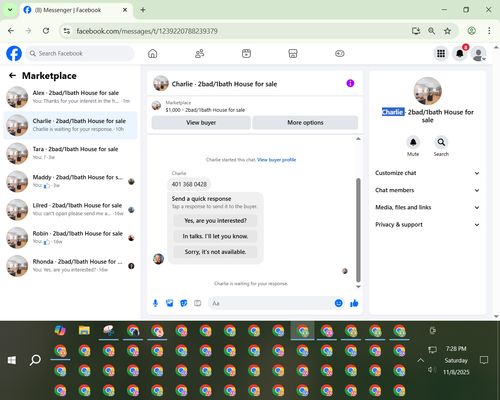Send quick reply 'Sorry, it's not available.'
The height and width of the screenshot is (400, 500).
pyautogui.click(x=215, y=252)
